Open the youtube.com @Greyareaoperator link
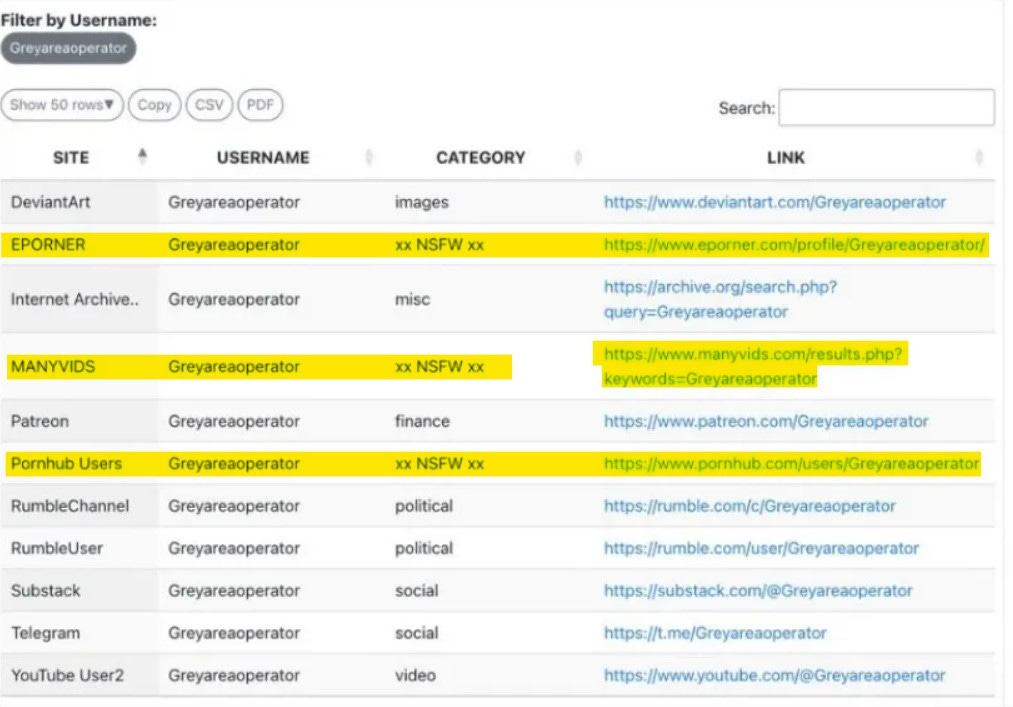1013x707 pixels. 775,675
